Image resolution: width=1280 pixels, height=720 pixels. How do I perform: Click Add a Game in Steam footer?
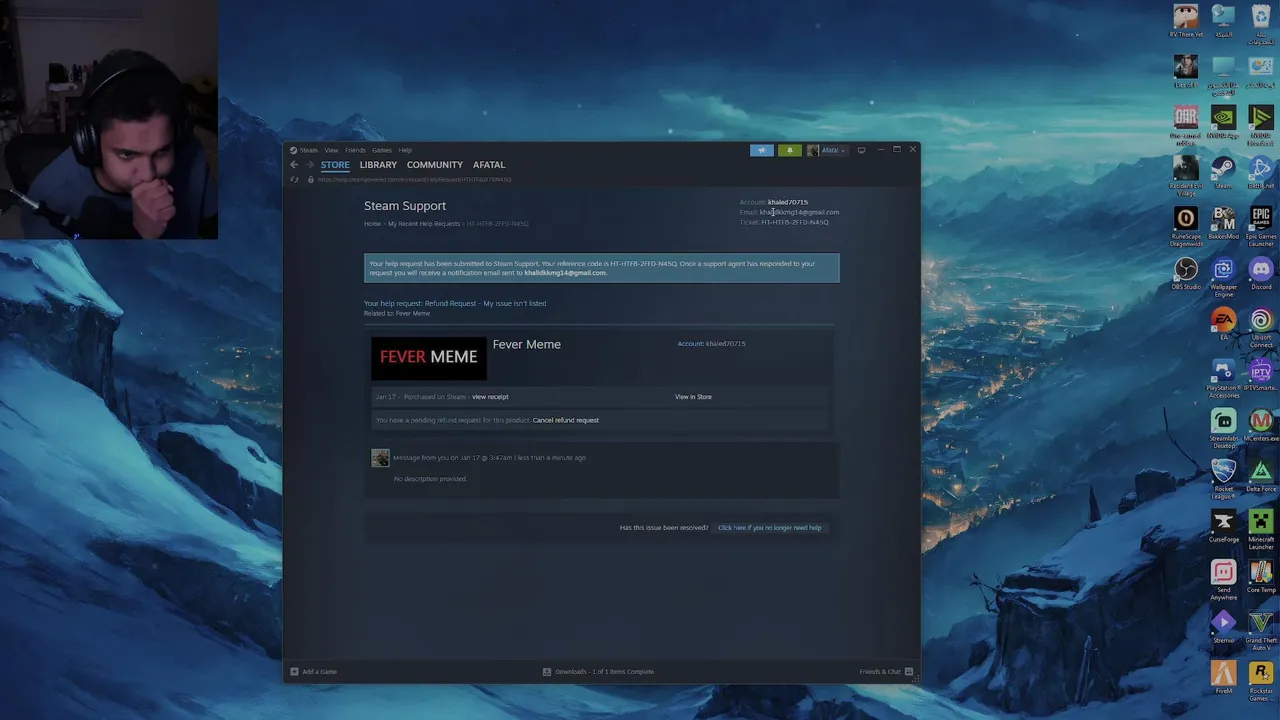click(x=313, y=672)
